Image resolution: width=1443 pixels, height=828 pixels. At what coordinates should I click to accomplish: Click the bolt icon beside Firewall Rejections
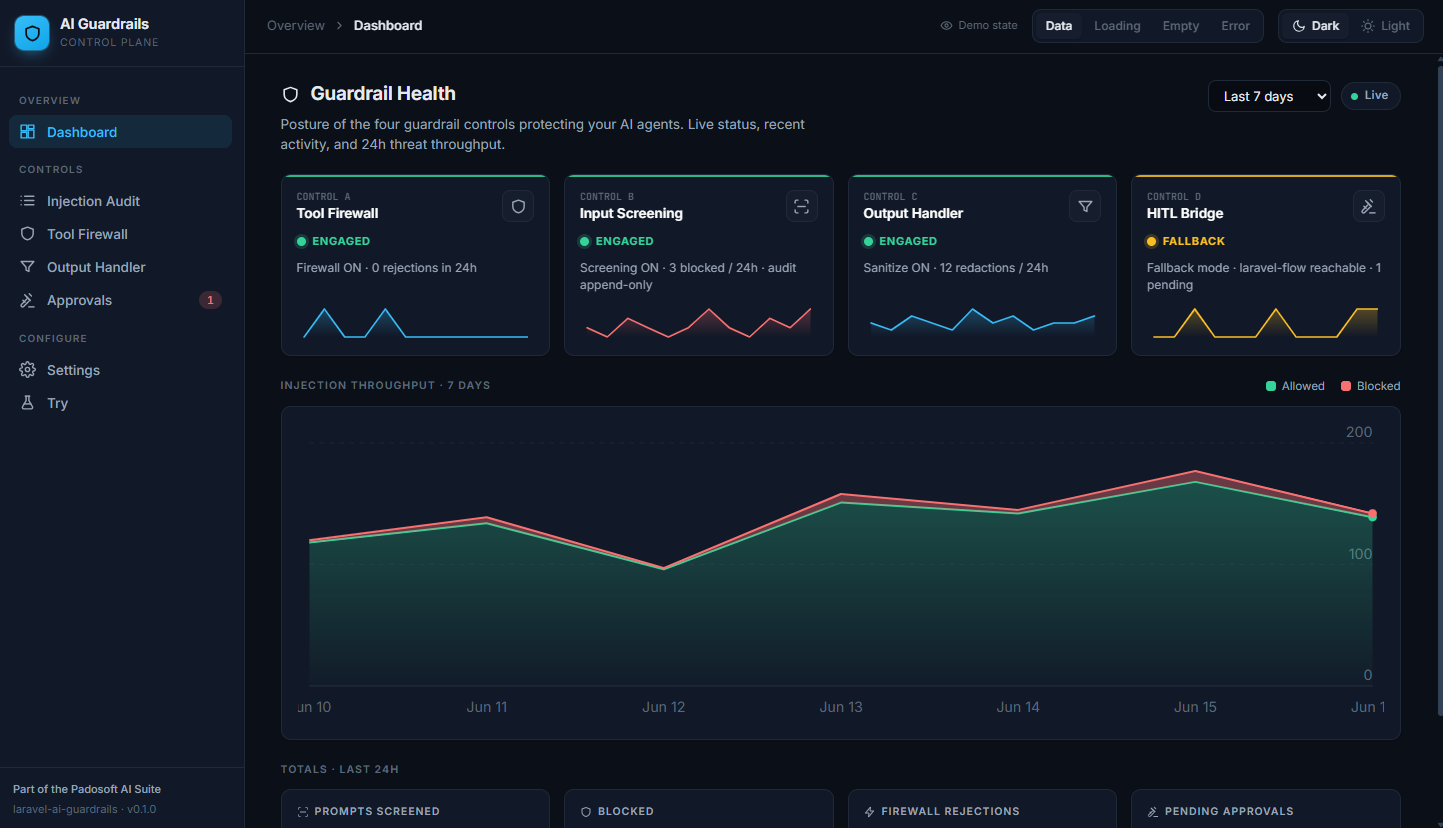[x=870, y=812]
